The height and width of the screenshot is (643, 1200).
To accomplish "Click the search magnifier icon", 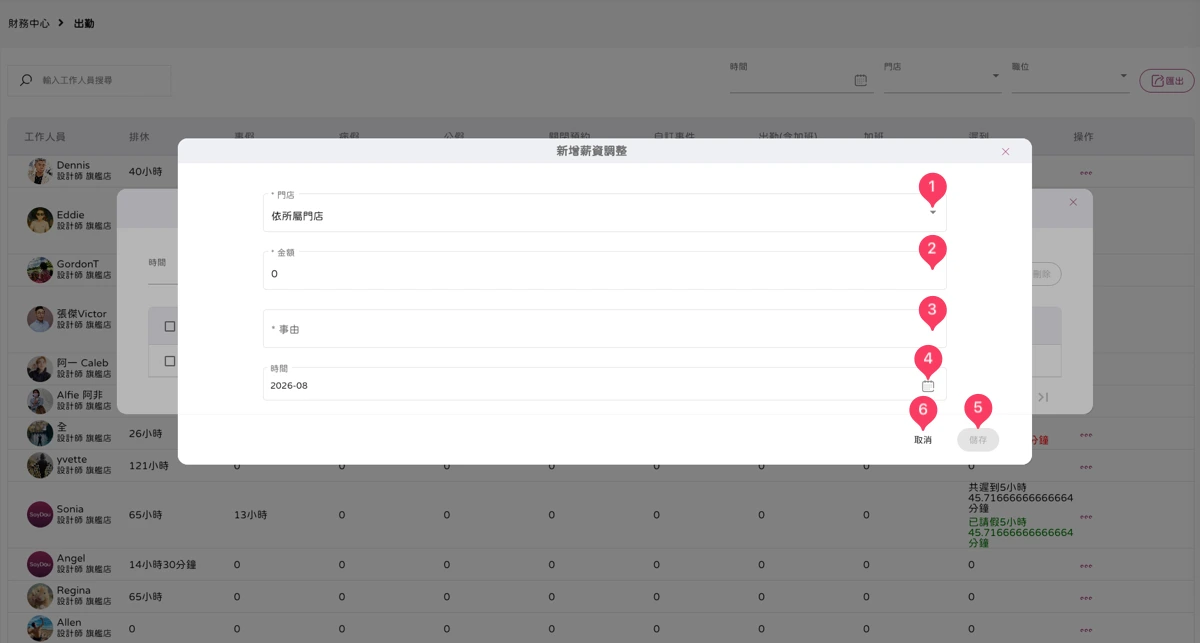I will click(26, 80).
